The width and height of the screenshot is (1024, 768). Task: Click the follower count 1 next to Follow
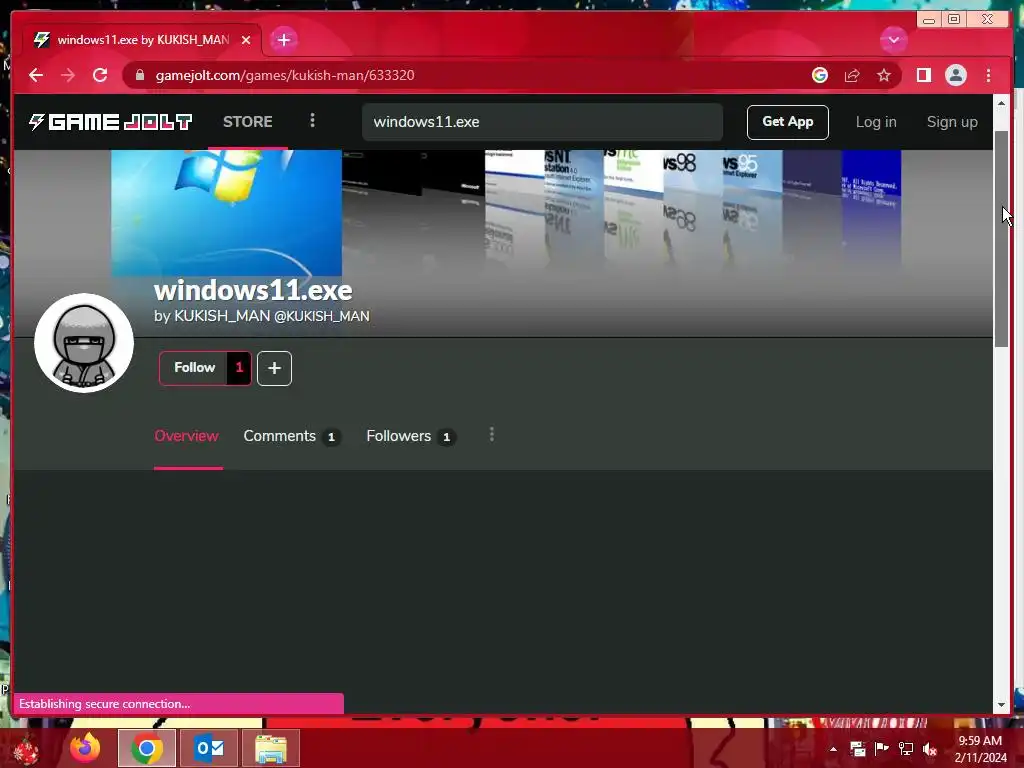pyautogui.click(x=239, y=368)
